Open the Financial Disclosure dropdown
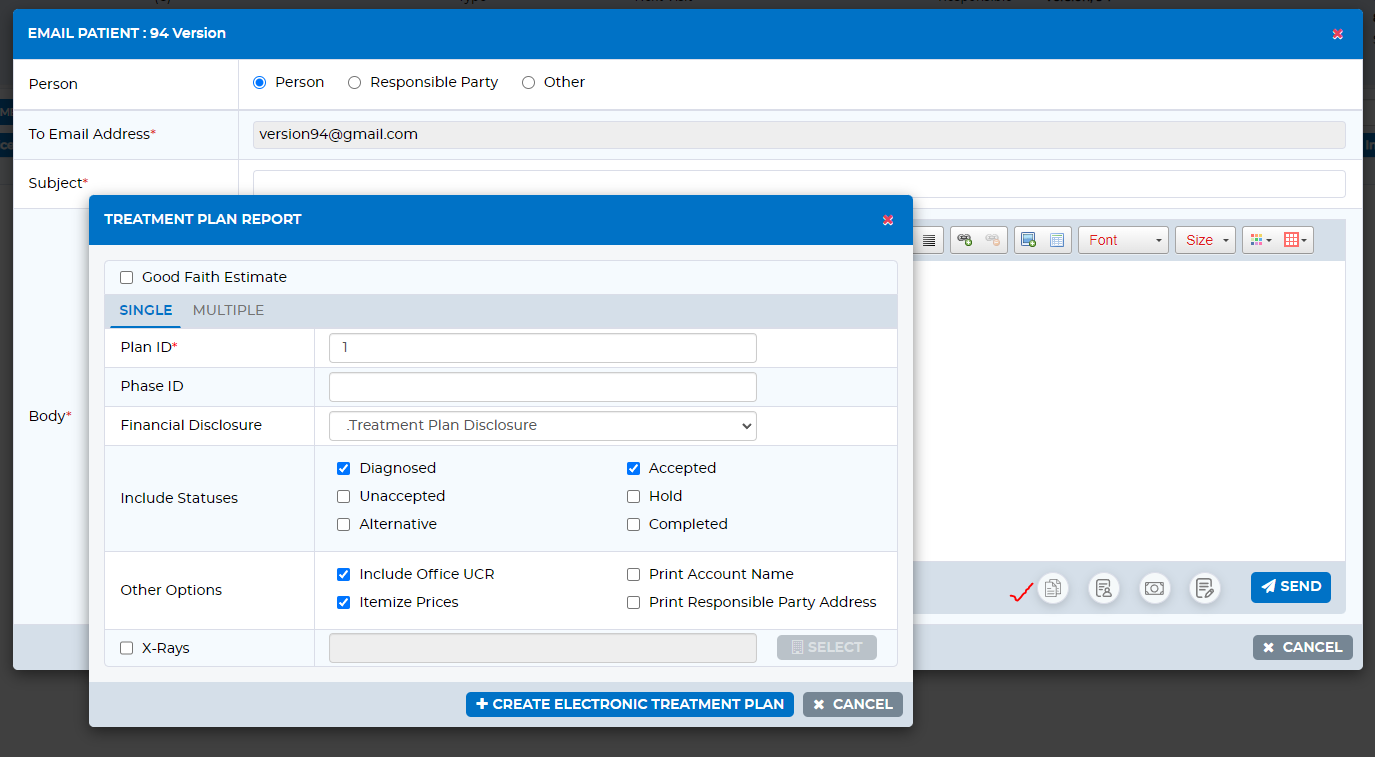The width and height of the screenshot is (1375, 757). pyautogui.click(x=542, y=426)
